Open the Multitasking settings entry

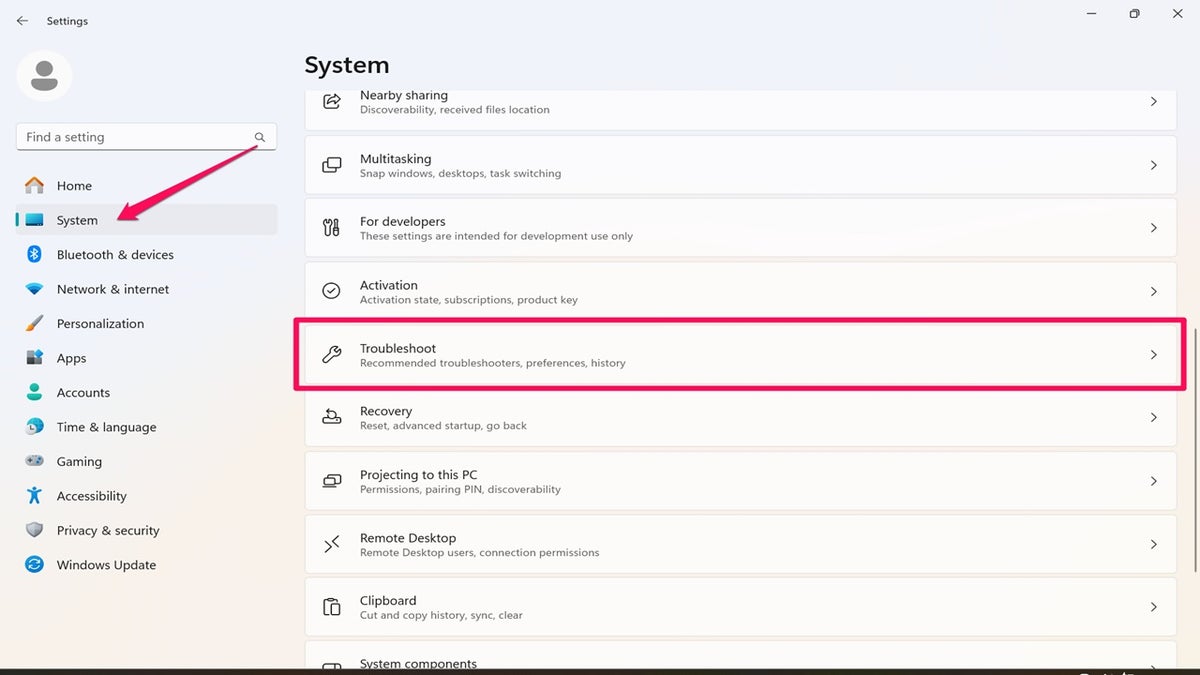[740, 165]
